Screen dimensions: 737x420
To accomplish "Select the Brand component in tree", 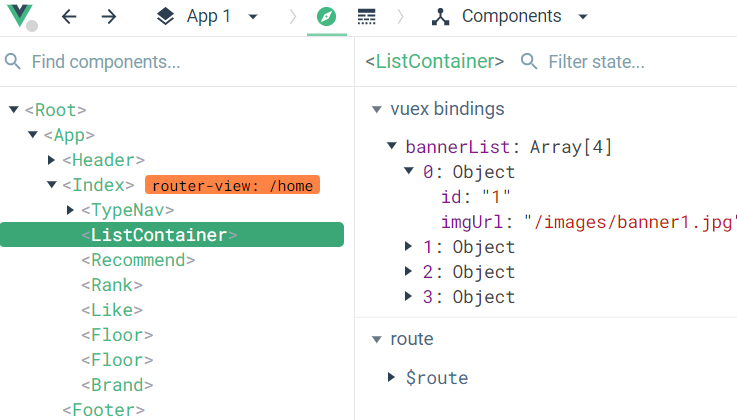I will point(119,385).
